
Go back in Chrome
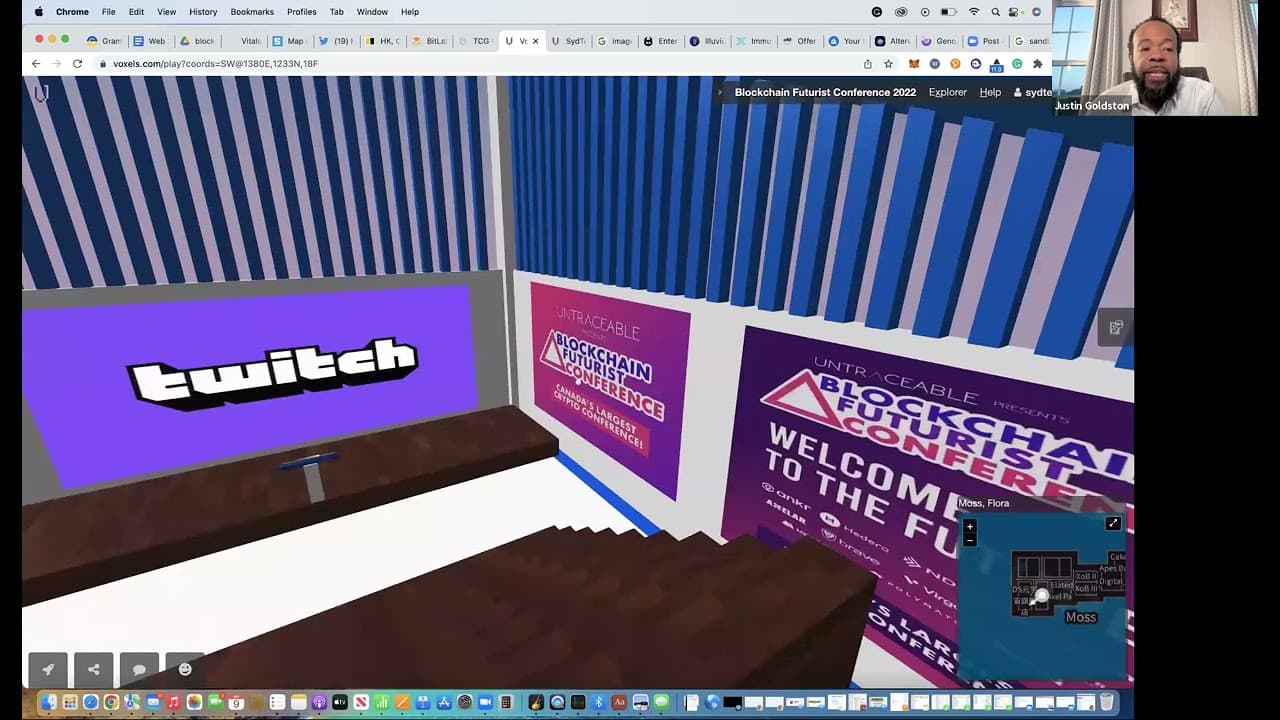36,63
